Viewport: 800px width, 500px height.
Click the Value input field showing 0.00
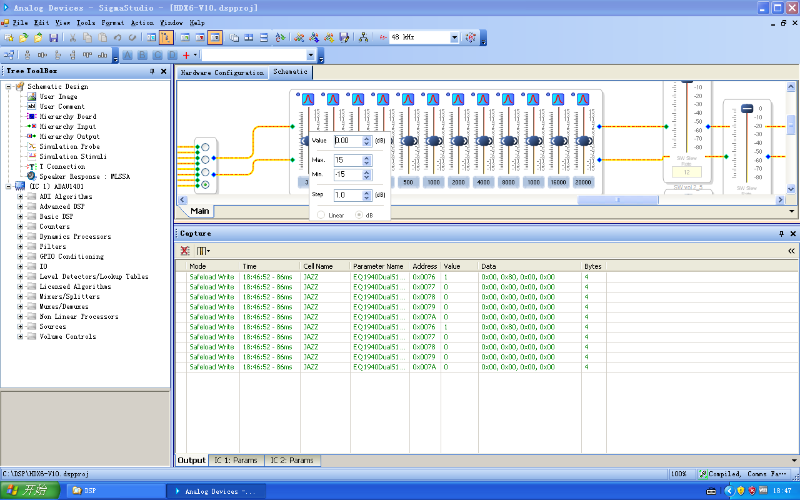pos(348,140)
